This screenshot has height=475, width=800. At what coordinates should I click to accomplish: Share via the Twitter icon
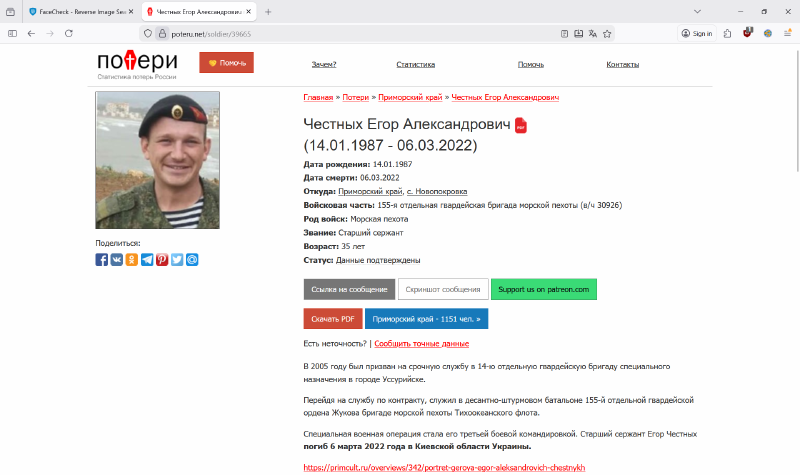[x=177, y=260]
